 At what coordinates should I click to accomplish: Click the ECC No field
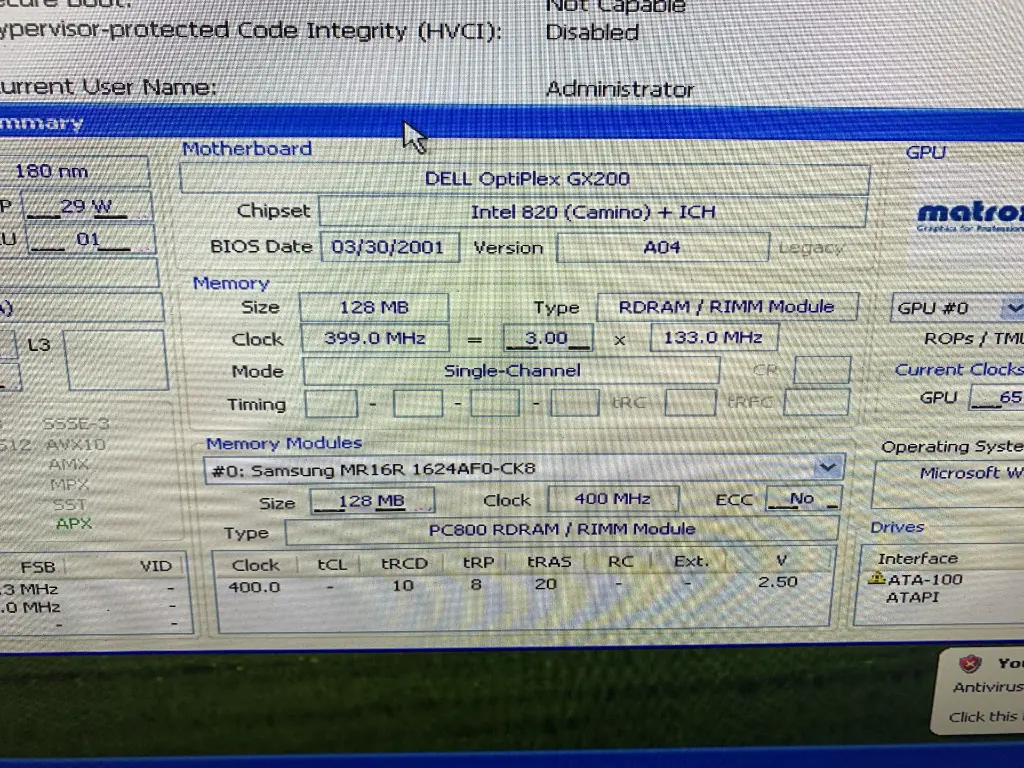pos(803,498)
